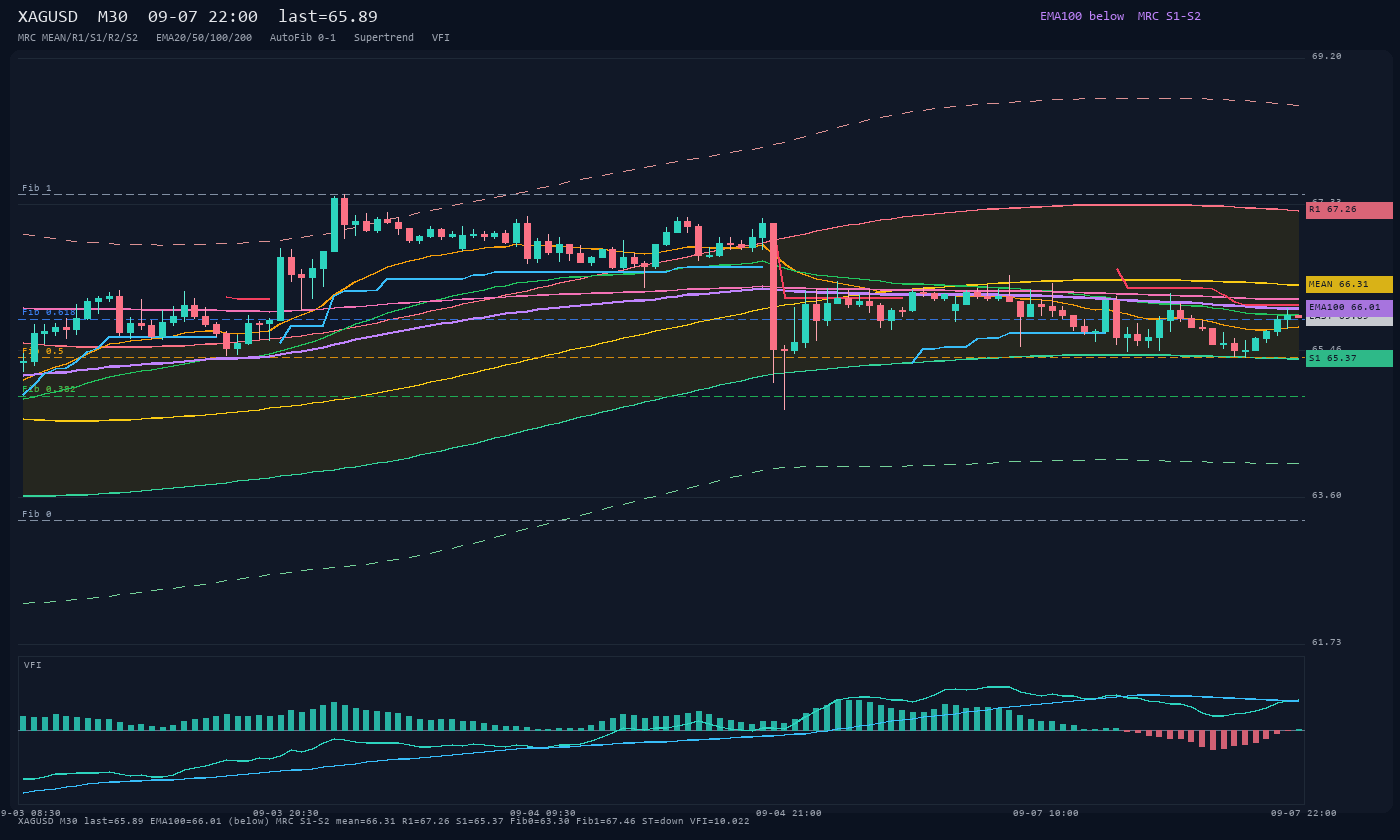Click the 09-04 09:30 time axis label
This screenshot has width=1400, height=840.
pos(543,813)
